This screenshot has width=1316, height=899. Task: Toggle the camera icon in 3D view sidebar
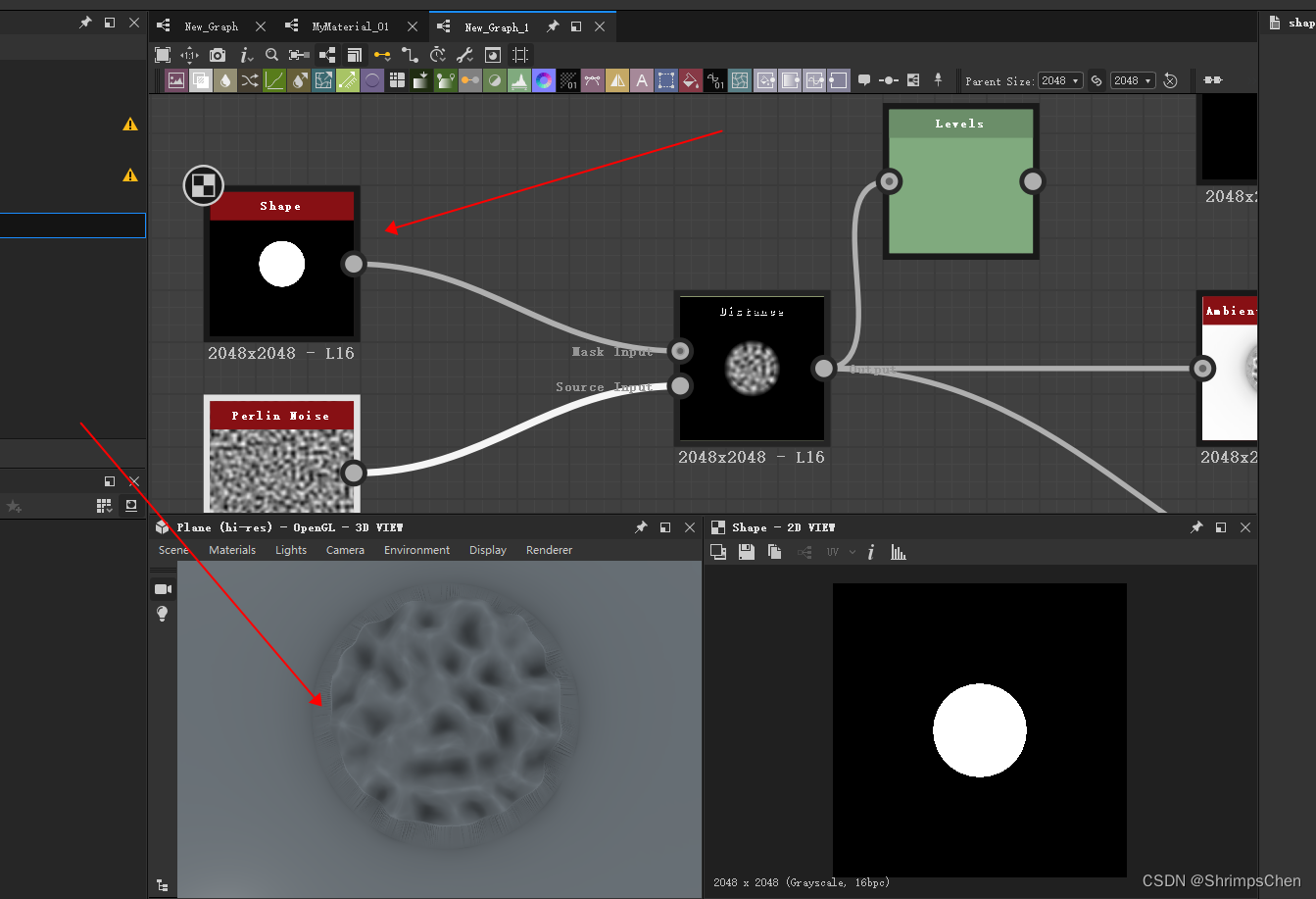click(162, 588)
